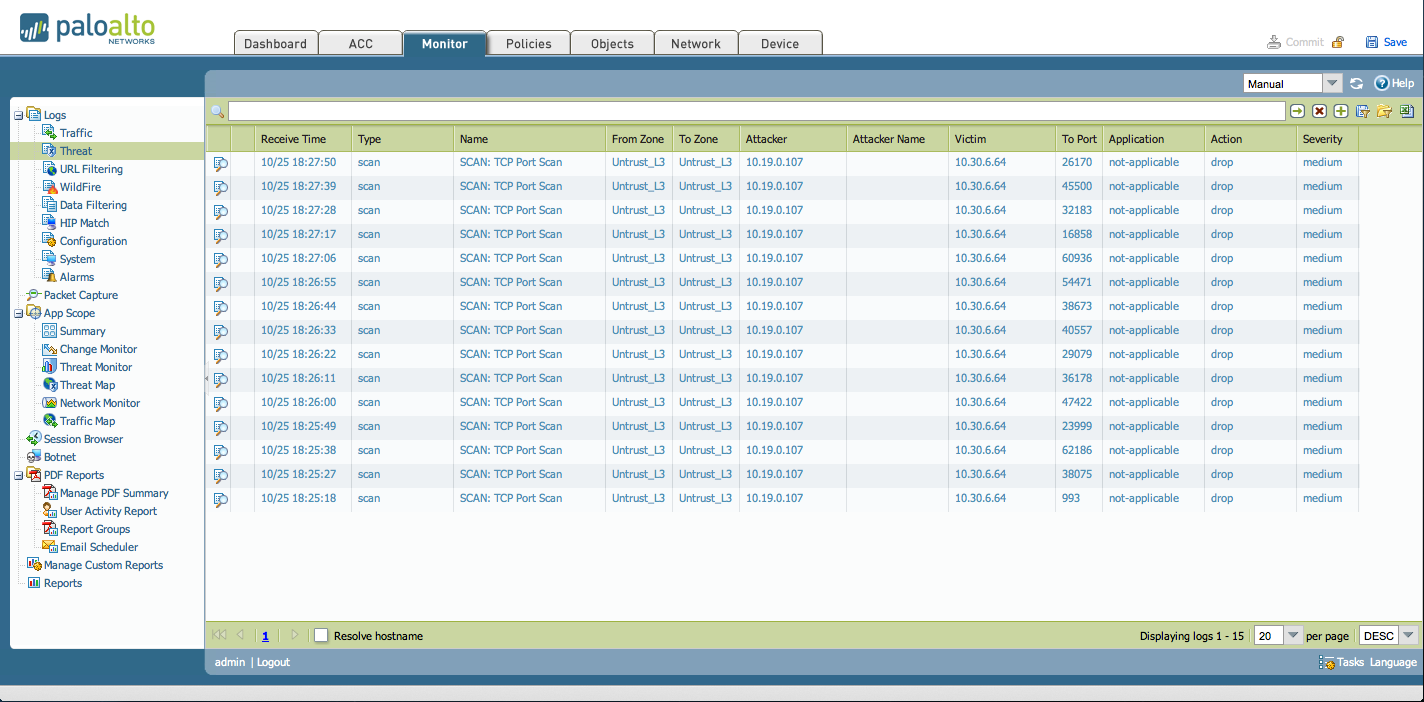Viewport: 1424px width, 702px height.
Task: Click the Save Filter icon
Action: pyautogui.click(x=1363, y=111)
